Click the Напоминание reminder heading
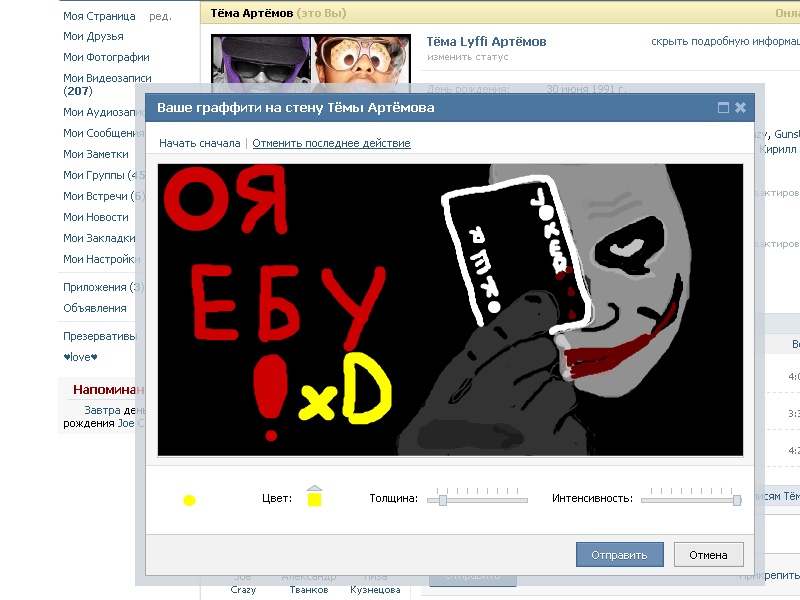 coord(109,390)
